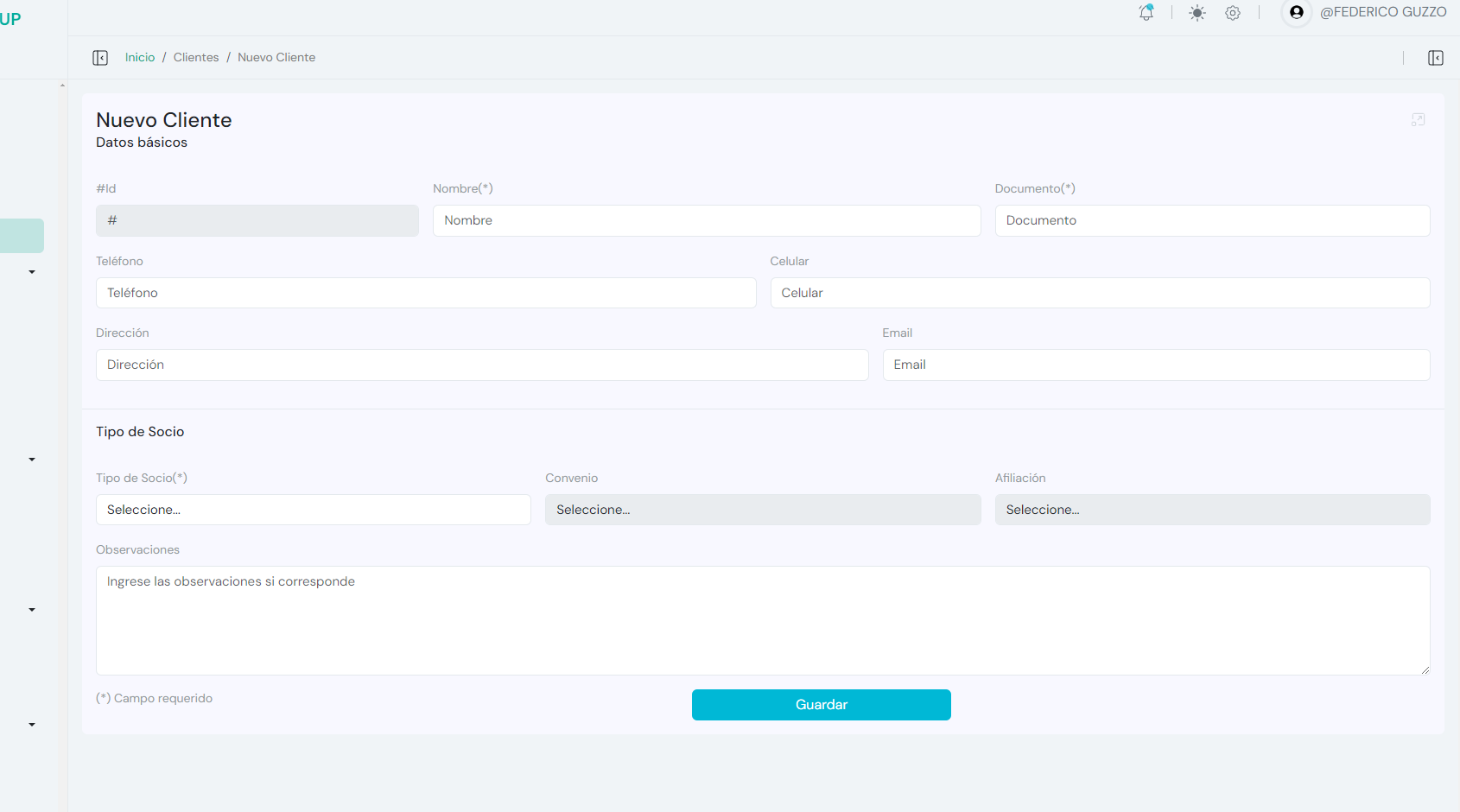1460x812 pixels.
Task: Open the settings gear icon
Action: pyautogui.click(x=1233, y=13)
